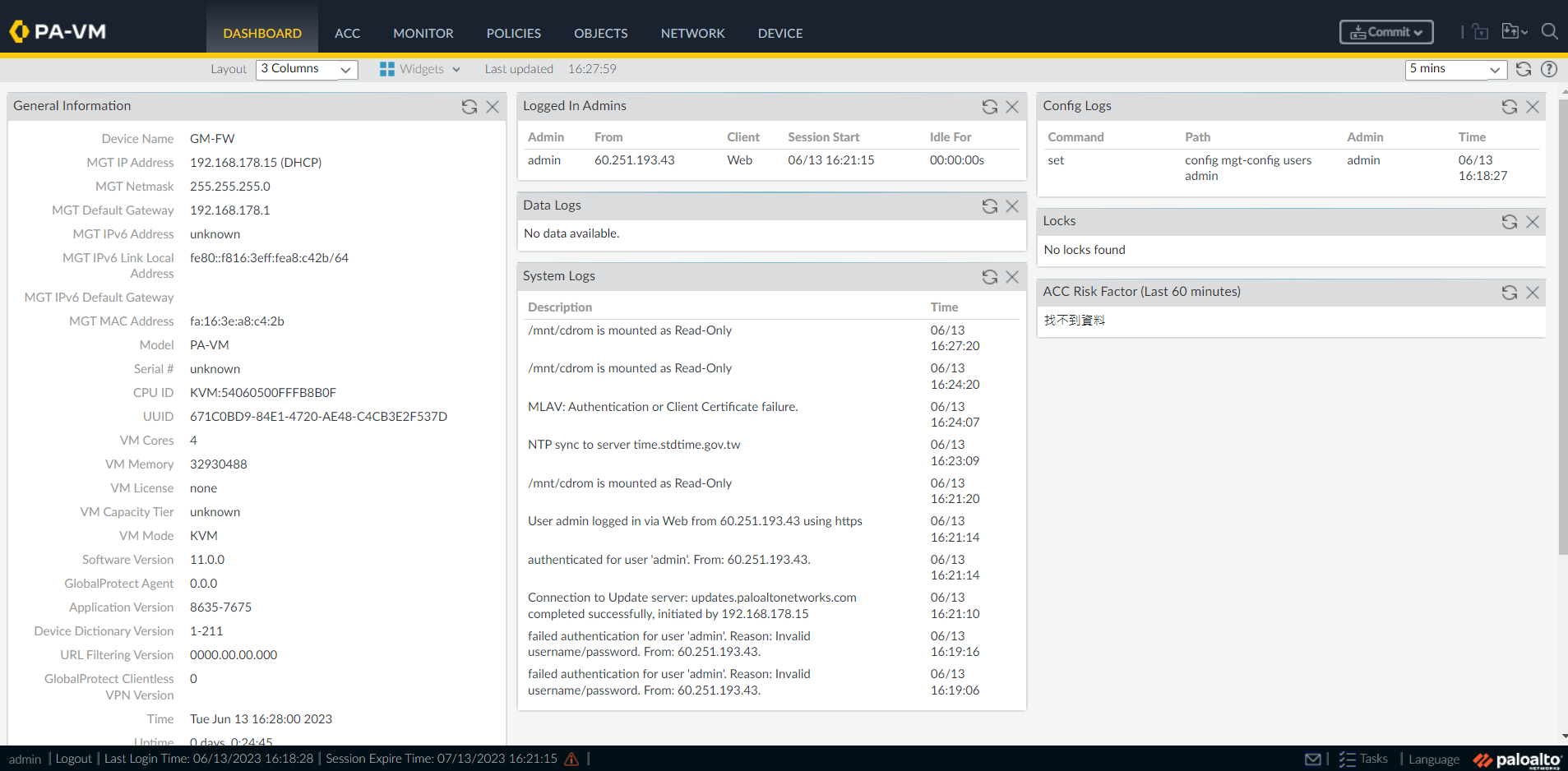Image resolution: width=1568 pixels, height=771 pixels.
Task: Click config log path 'config mgt-config users admin'
Action: [x=1248, y=168]
